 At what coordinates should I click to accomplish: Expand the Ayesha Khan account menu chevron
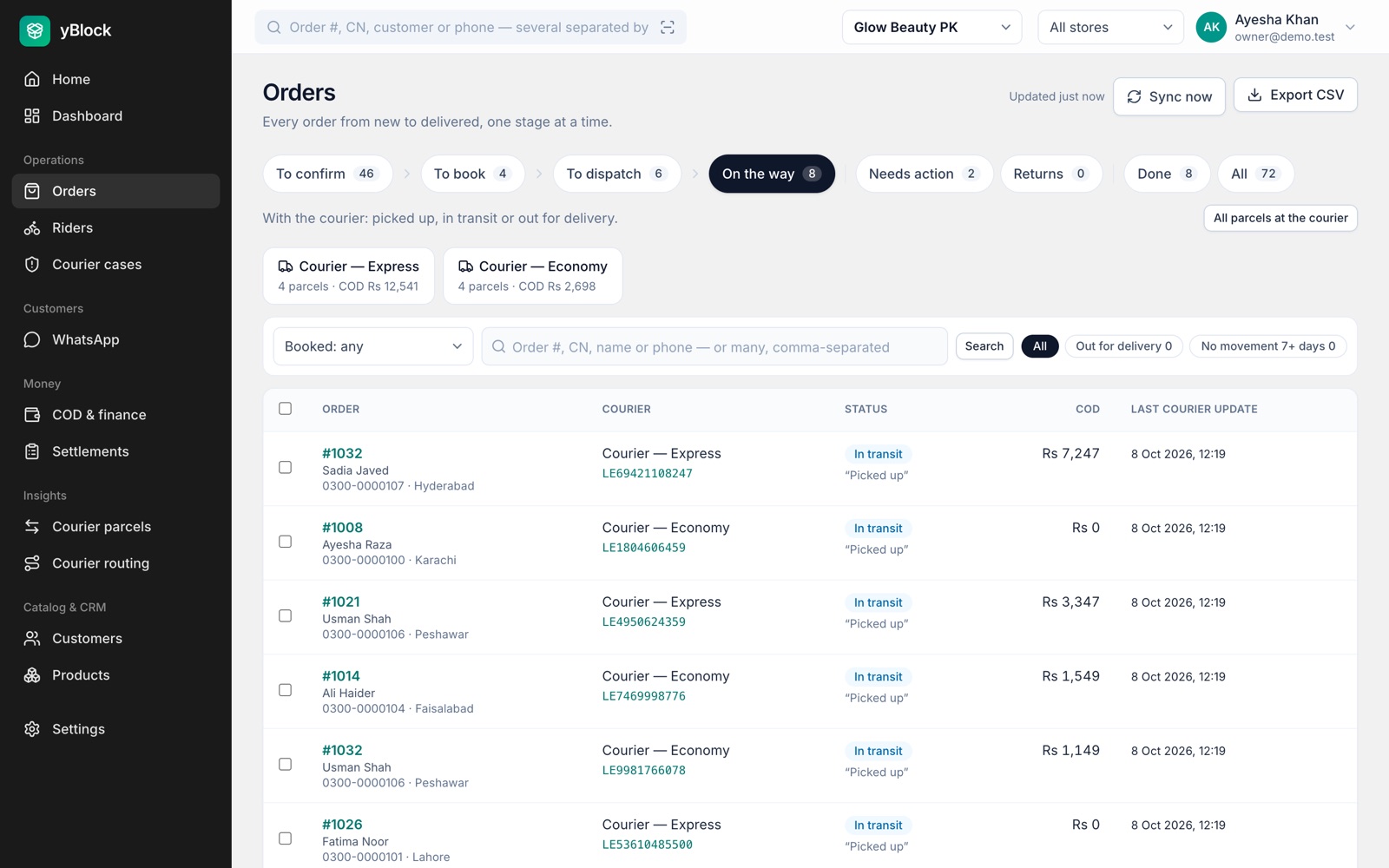click(1350, 27)
